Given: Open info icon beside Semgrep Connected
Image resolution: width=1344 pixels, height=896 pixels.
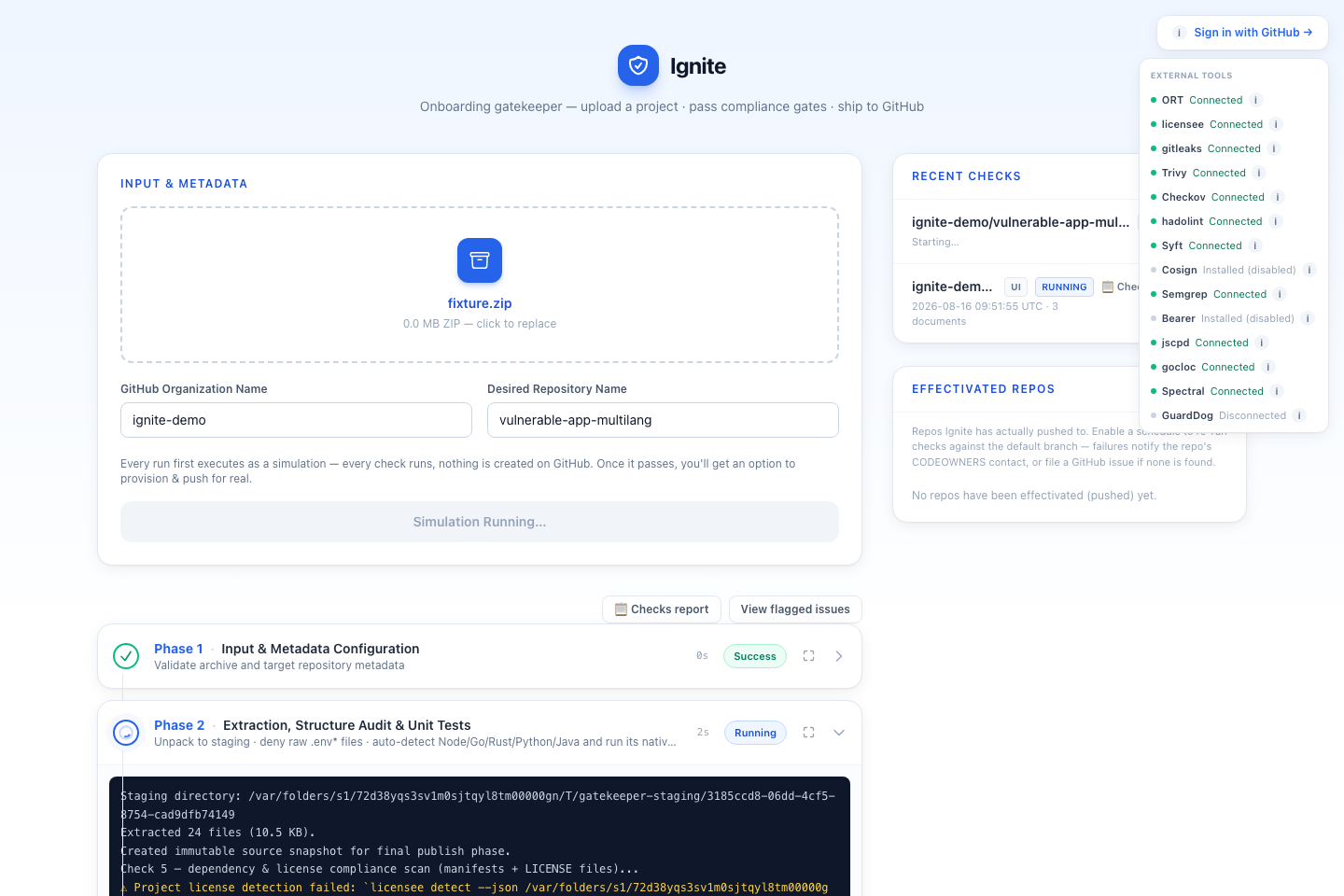Looking at the screenshot, I should pyautogui.click(x=1281, y=294).
